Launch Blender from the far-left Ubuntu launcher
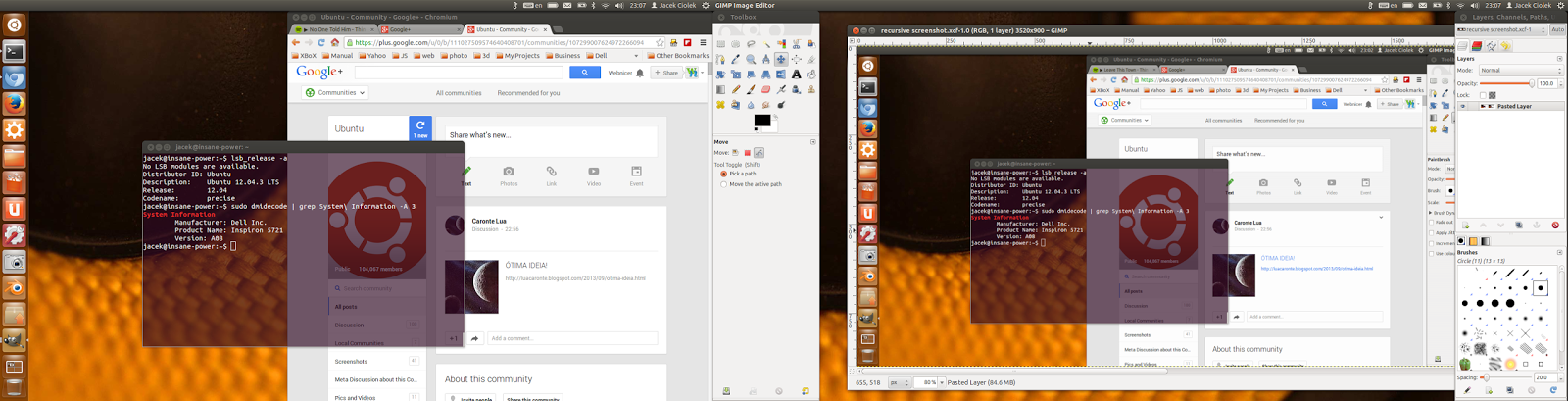The image size is (1568, 401). pyautogui.click(x=14, y=288)
